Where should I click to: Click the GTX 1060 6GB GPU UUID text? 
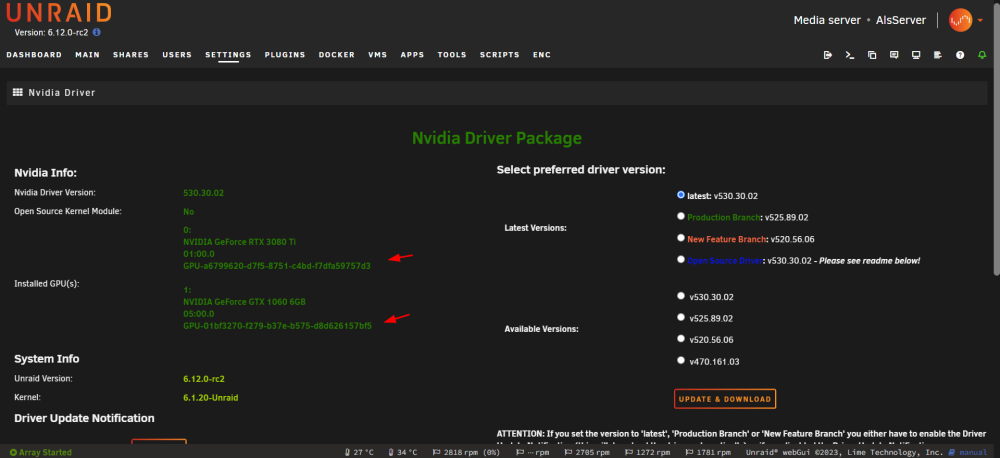(x=277, y=325)
